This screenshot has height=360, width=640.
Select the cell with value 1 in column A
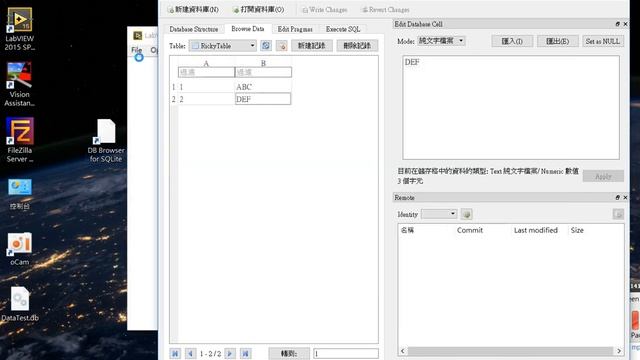tap(206, 87)
